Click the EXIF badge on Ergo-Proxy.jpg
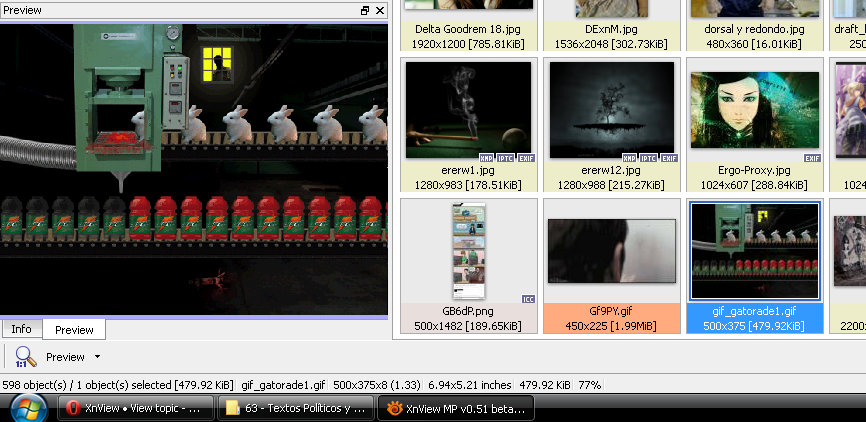 coord(812,158)
